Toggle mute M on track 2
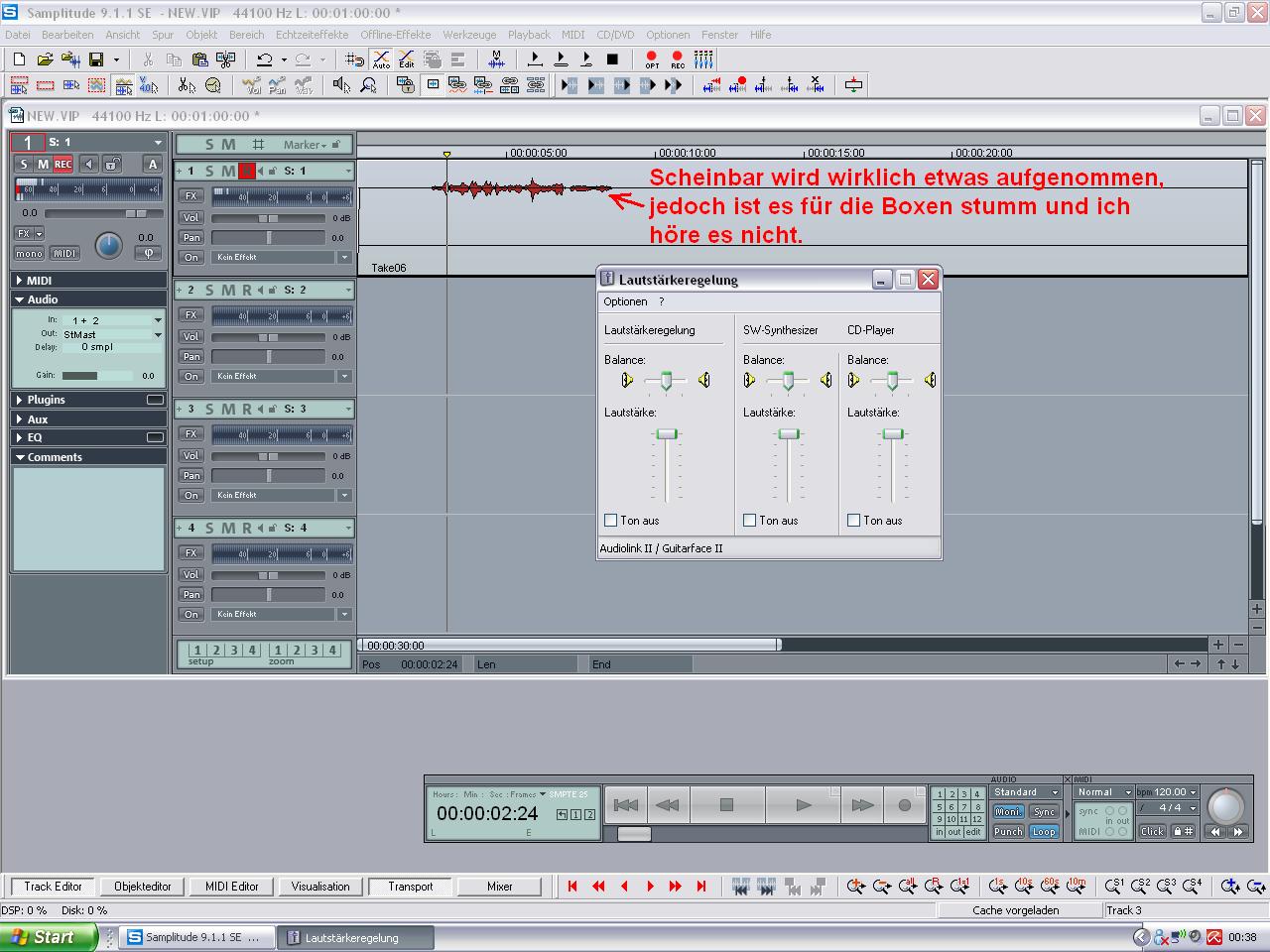The image size is (1270, 952). (228, 290)
